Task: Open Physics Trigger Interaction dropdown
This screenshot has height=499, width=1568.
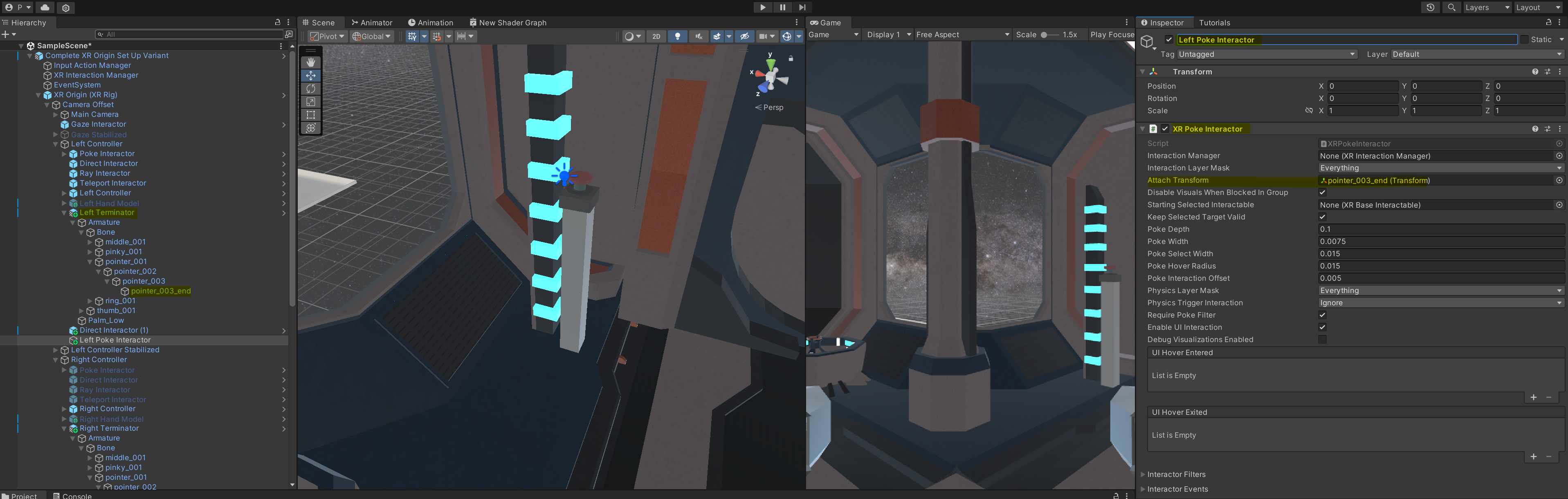Action: (x=1440, y=303)
